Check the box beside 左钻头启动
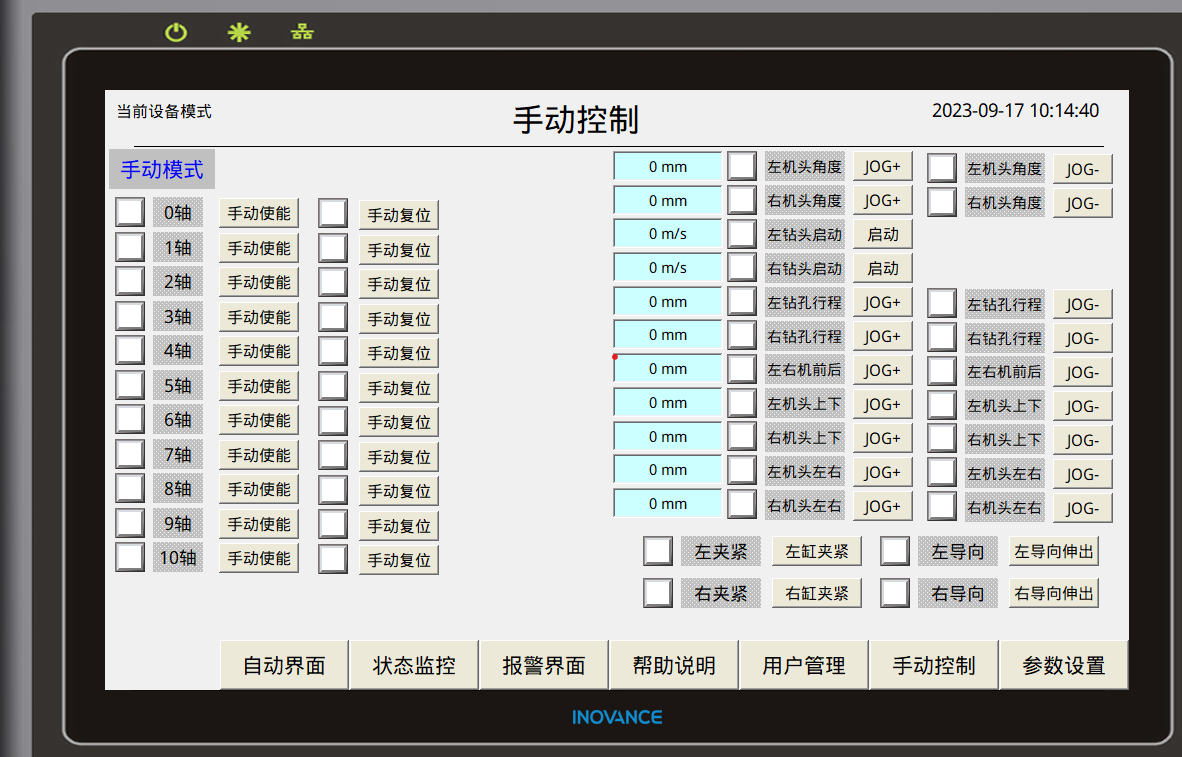Image resolution: width=1182 pixels, height=757 pixels. point(741,234)
